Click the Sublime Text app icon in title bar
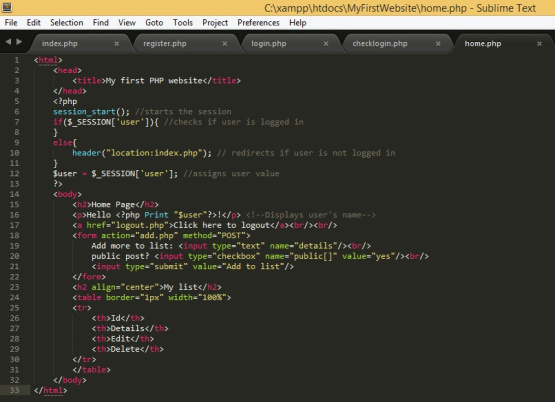This screenshot has height=402, width=555. 7,7
